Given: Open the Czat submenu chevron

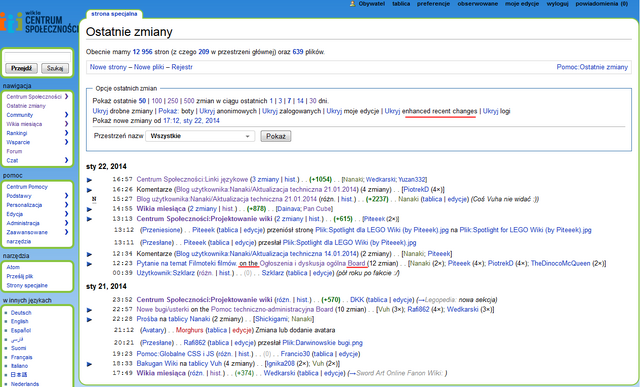Looking at the screenshot, I should 67,160.
